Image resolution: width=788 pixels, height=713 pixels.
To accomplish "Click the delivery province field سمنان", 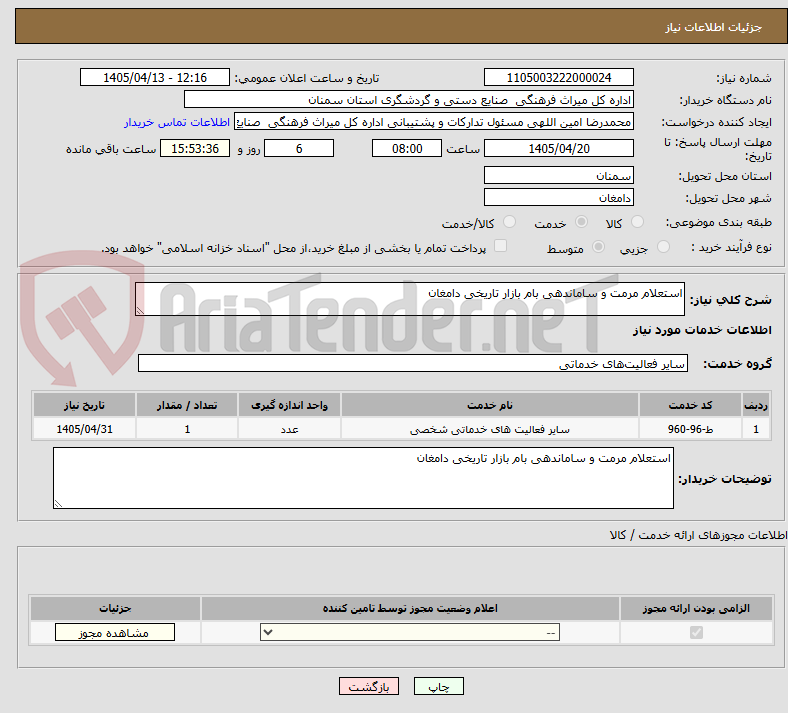I will [x=558, y=175].
